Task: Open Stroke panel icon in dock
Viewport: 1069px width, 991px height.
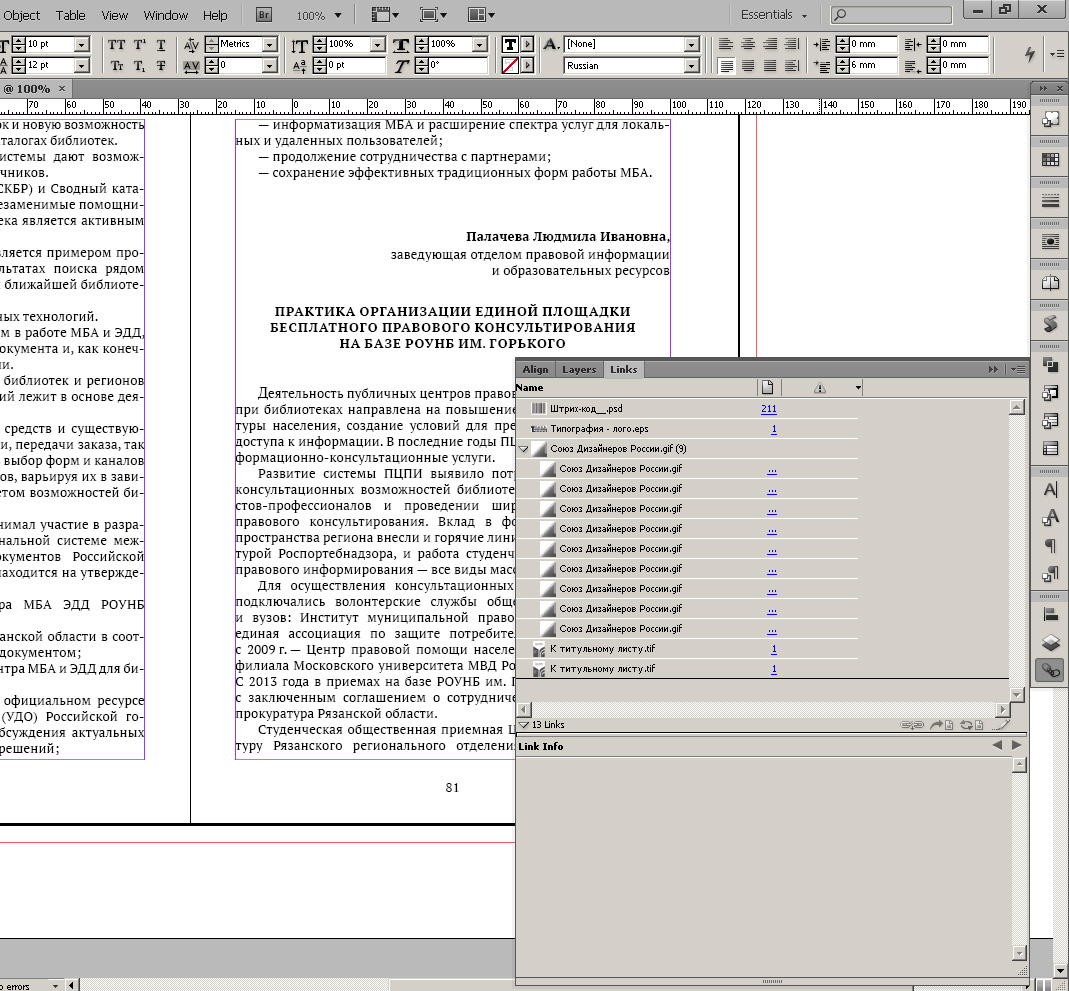Action: [x=1051, y=200]
